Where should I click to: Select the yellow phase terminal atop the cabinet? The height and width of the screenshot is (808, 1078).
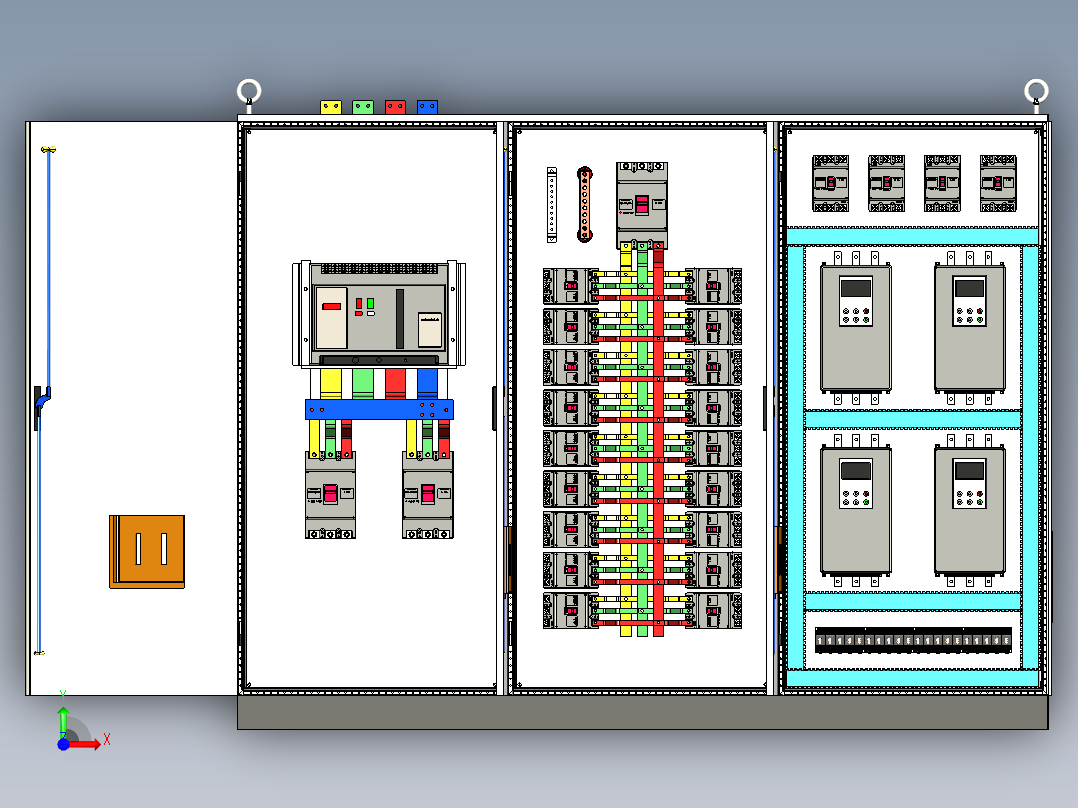point(331,107)
